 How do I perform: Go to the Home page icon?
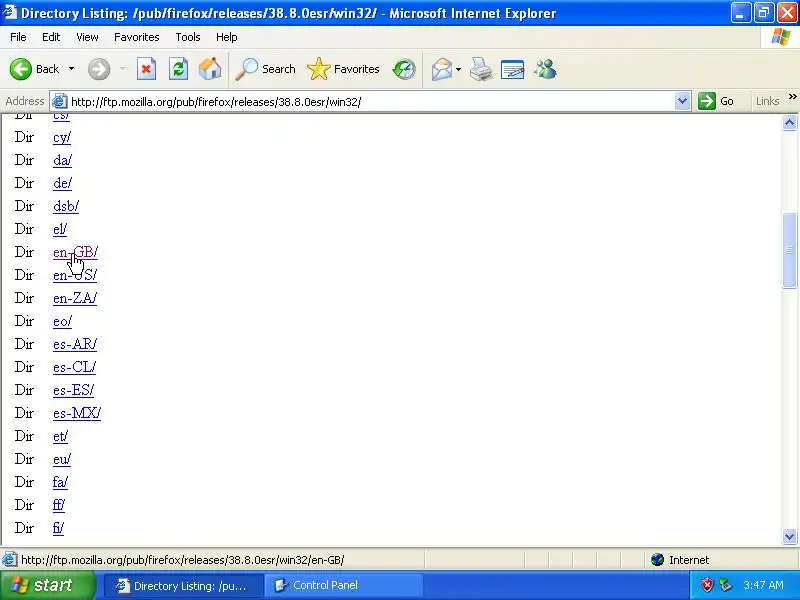tap(210, 69)
